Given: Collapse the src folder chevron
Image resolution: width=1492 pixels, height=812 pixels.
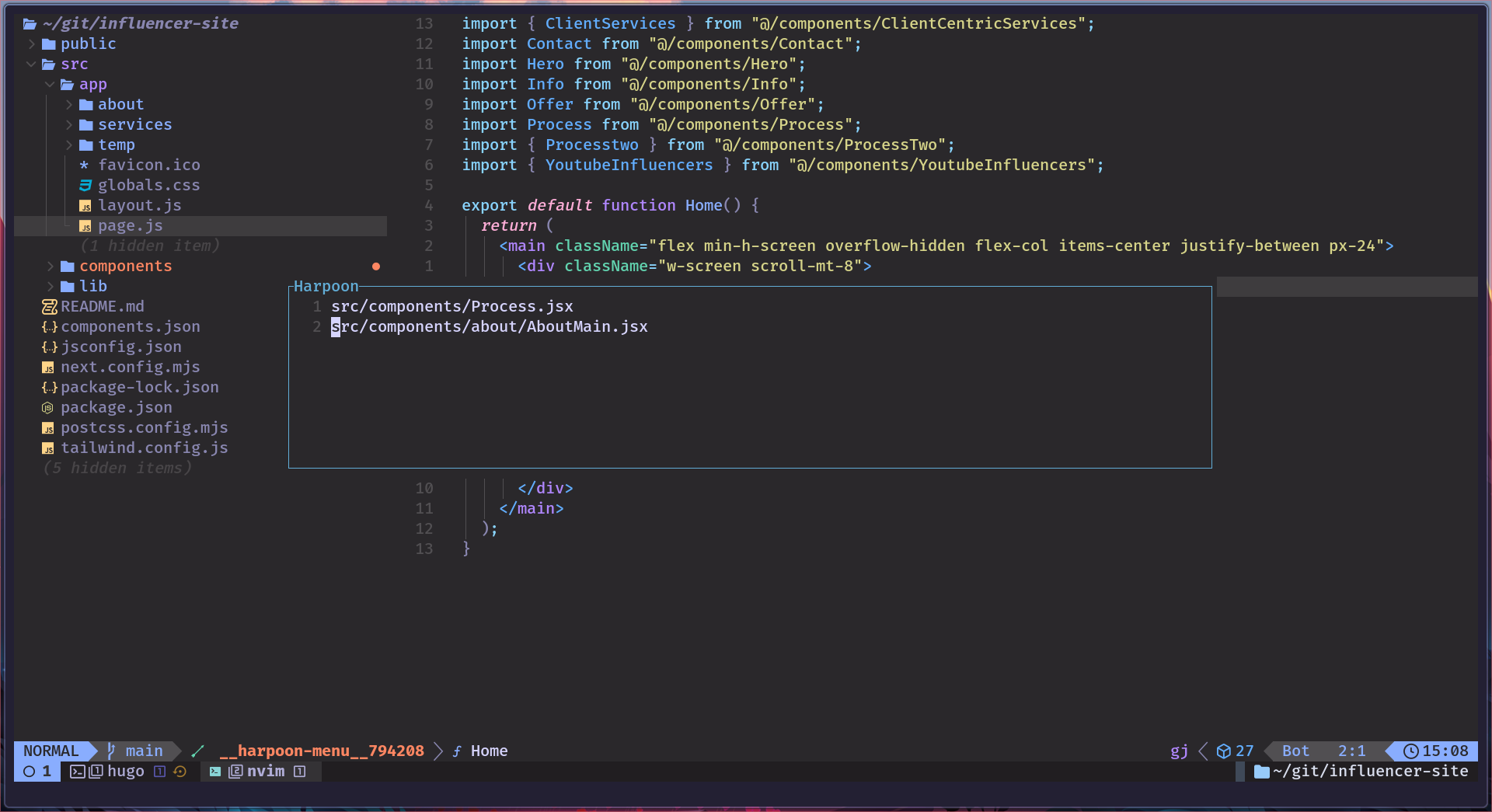Looking at the screenshot, I should 31,64.
